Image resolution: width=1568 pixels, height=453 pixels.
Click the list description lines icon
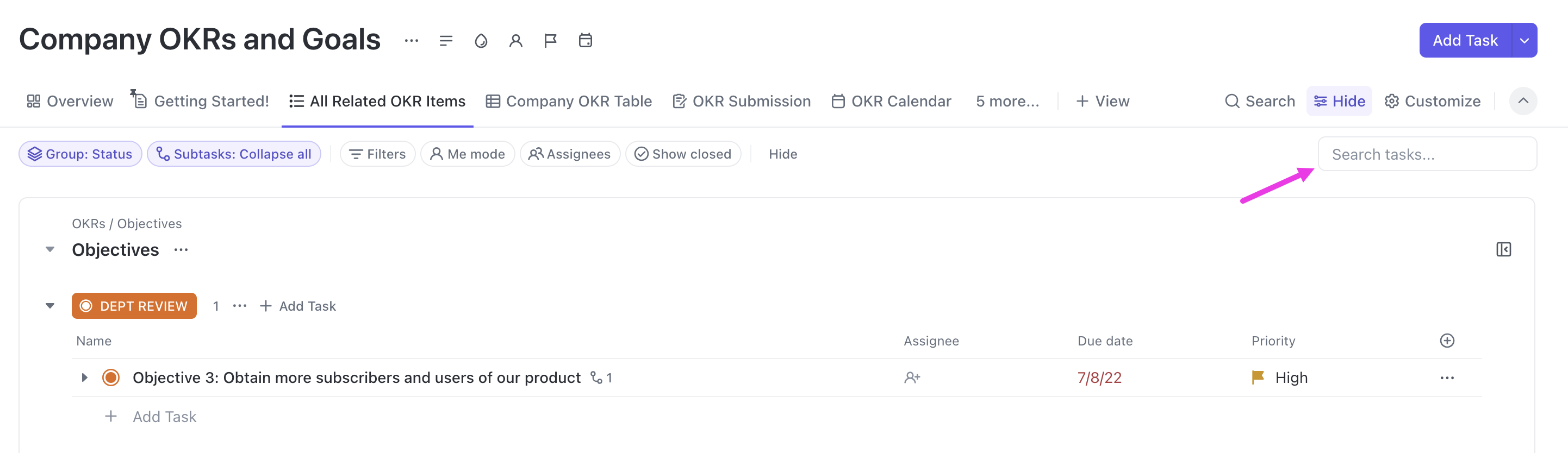tap(446, 40)
